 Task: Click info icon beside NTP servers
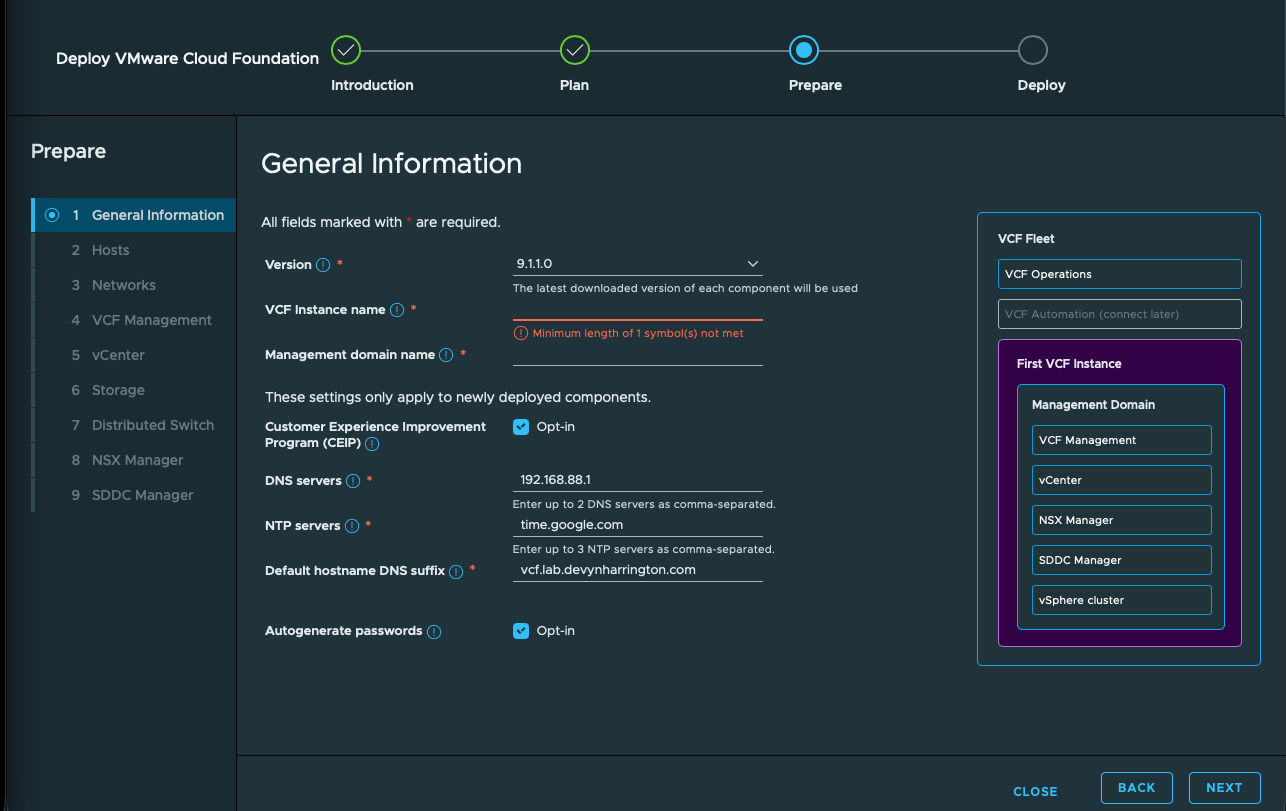coord(352,526)
